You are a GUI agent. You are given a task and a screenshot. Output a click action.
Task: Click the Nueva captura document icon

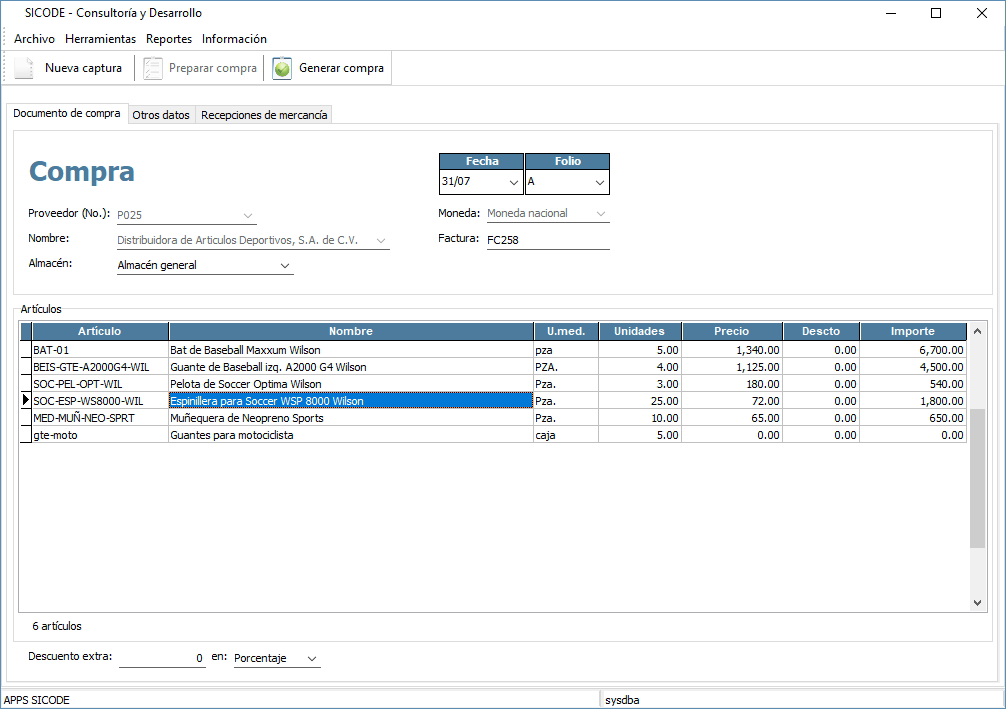24,69
